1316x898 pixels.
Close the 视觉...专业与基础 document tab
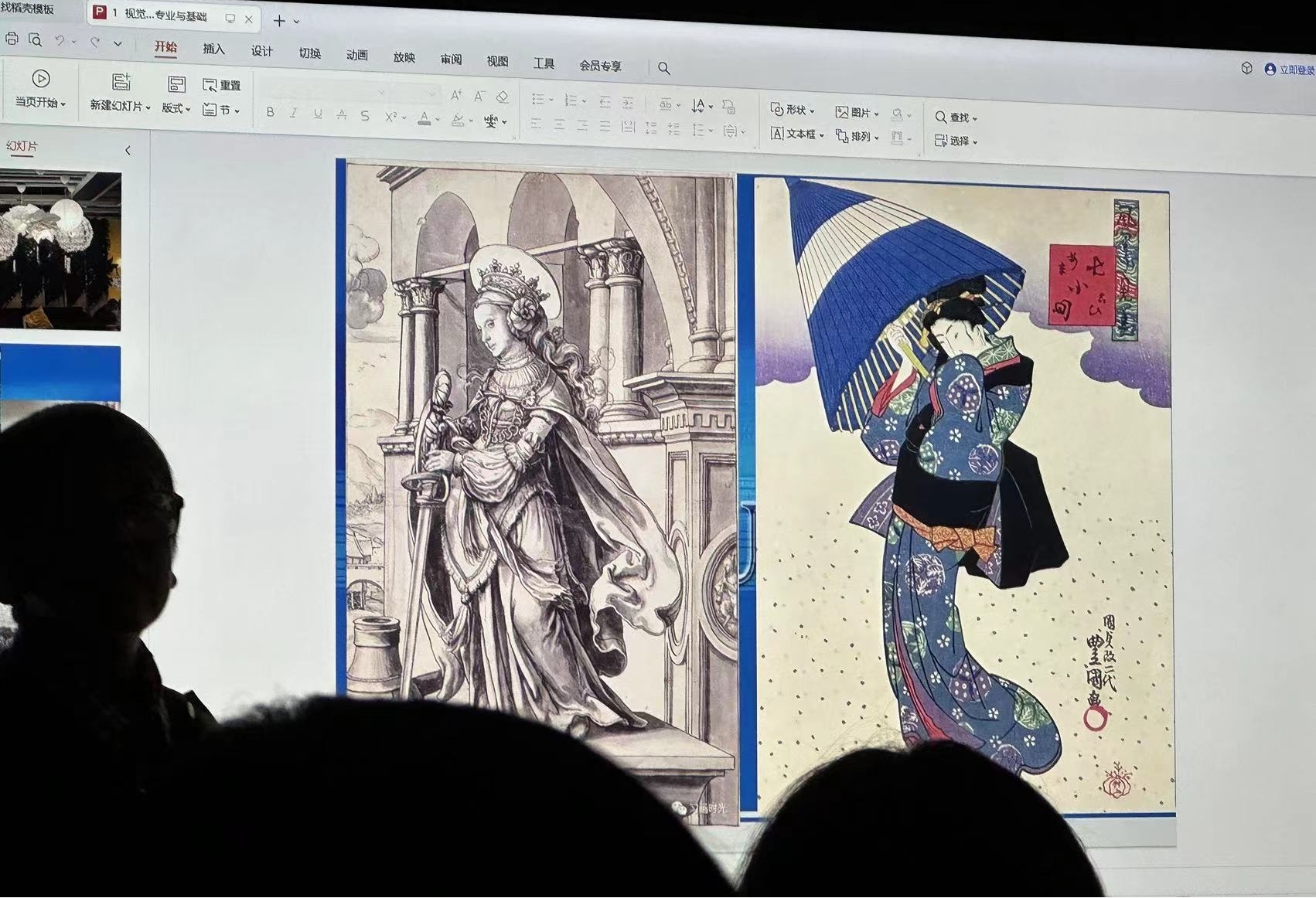point(248,19)
